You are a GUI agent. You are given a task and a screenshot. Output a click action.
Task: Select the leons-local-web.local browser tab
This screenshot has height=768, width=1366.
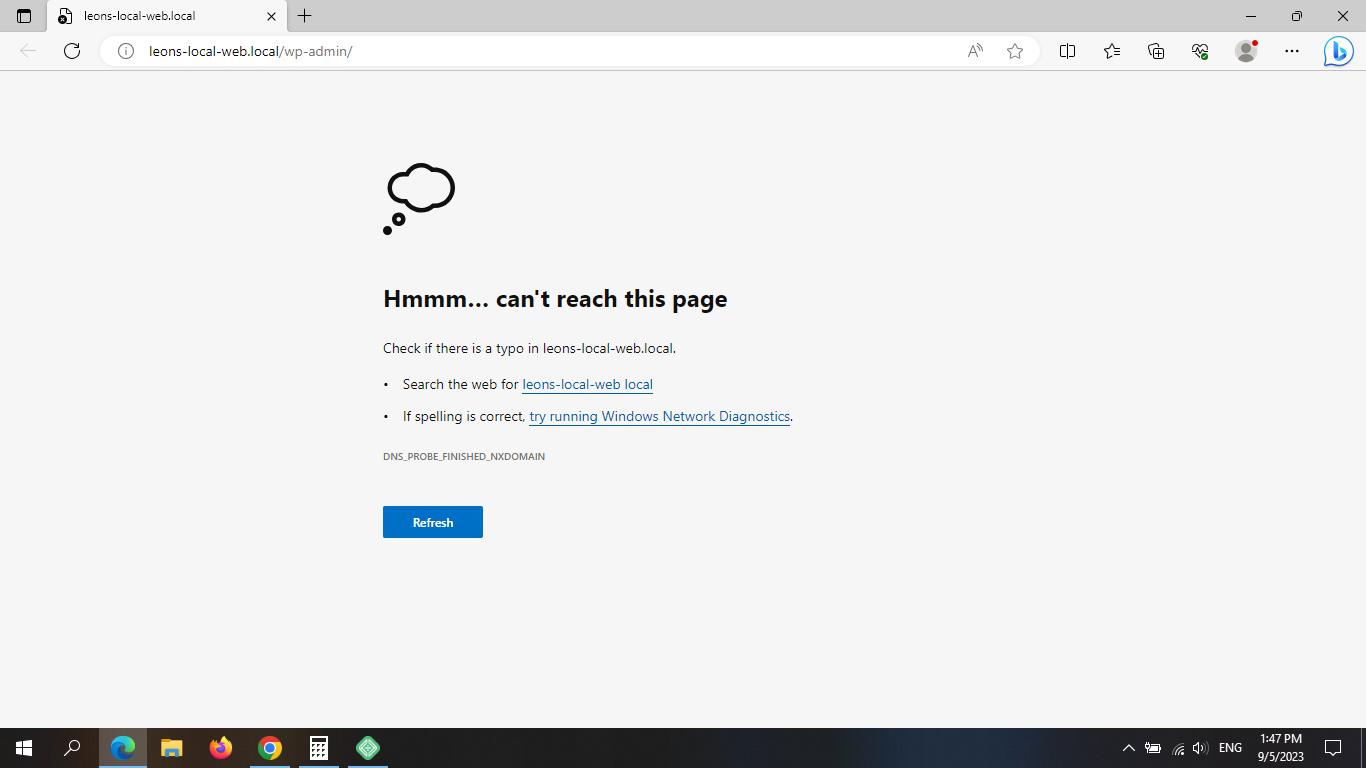pos(167,16)
